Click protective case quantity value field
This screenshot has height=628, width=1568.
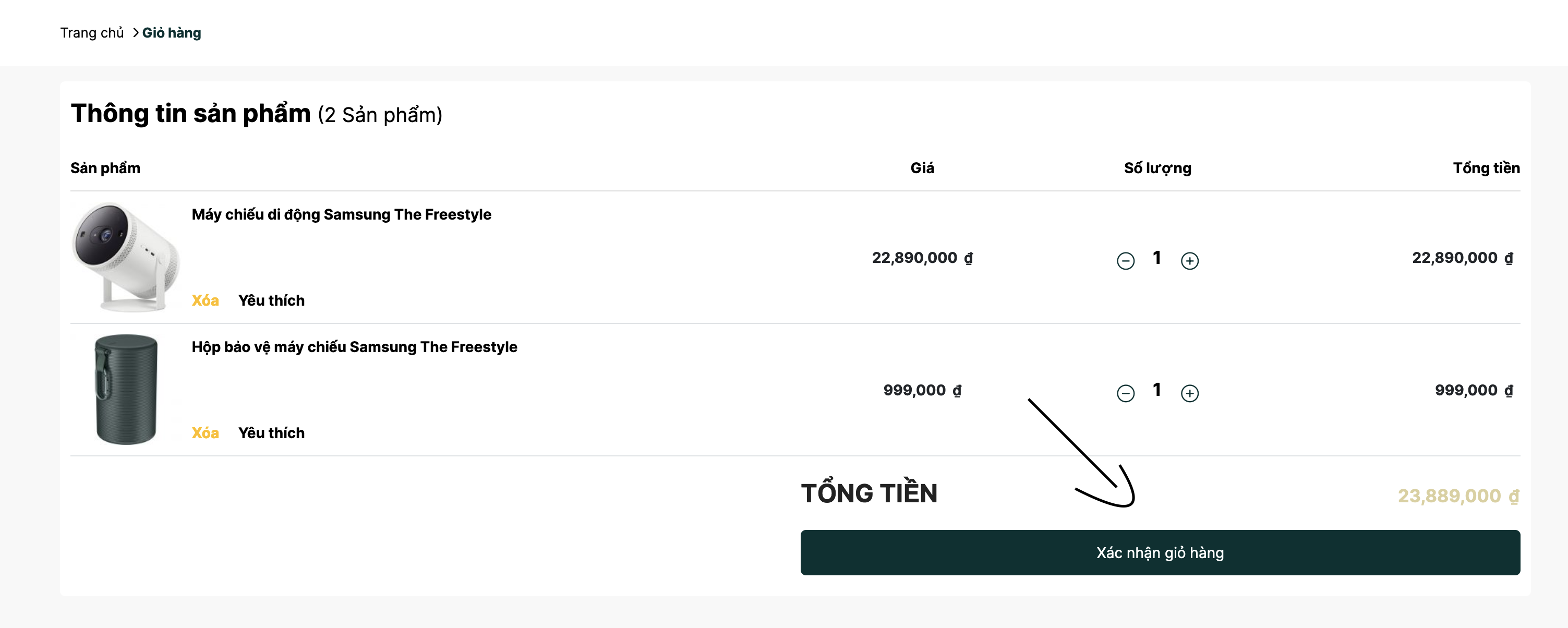click(x=1156, y=390)
